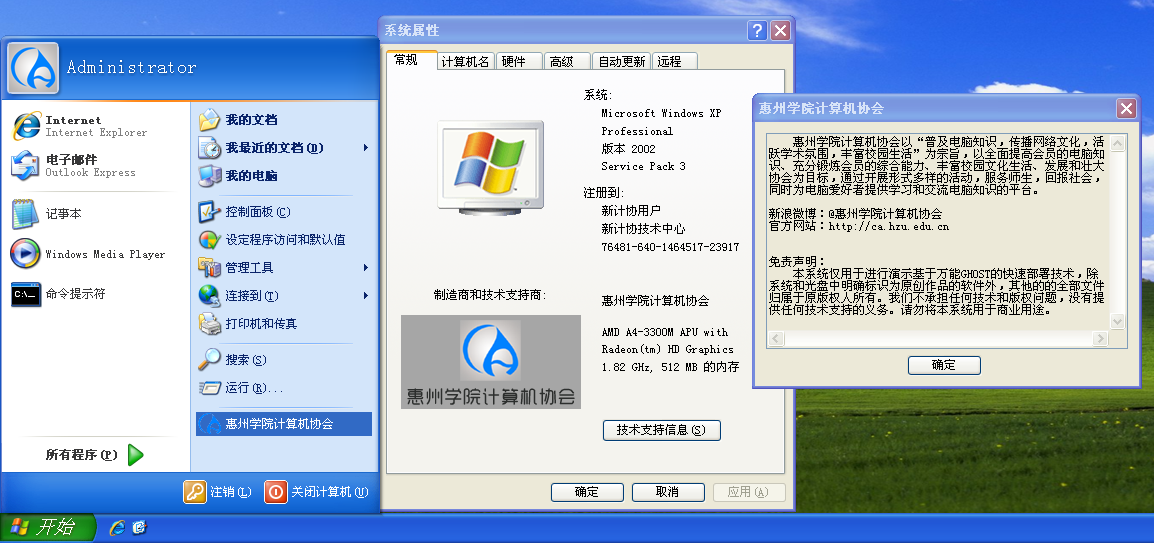Click scroll up arrow in info text box
The height and width of the screenshot is (543, 1154).
tap(1117, 143)
